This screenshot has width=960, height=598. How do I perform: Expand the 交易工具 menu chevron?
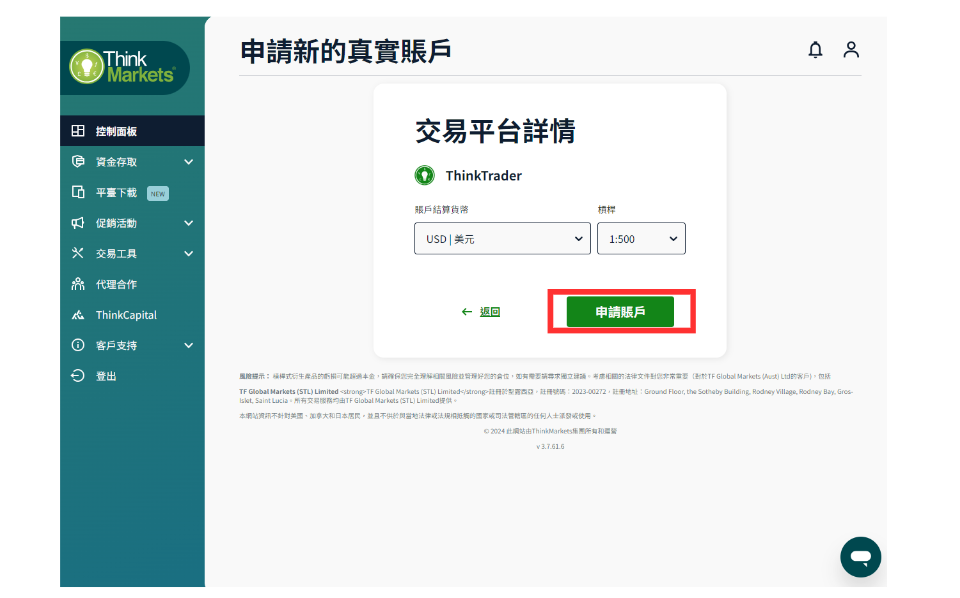click(189, 254)
